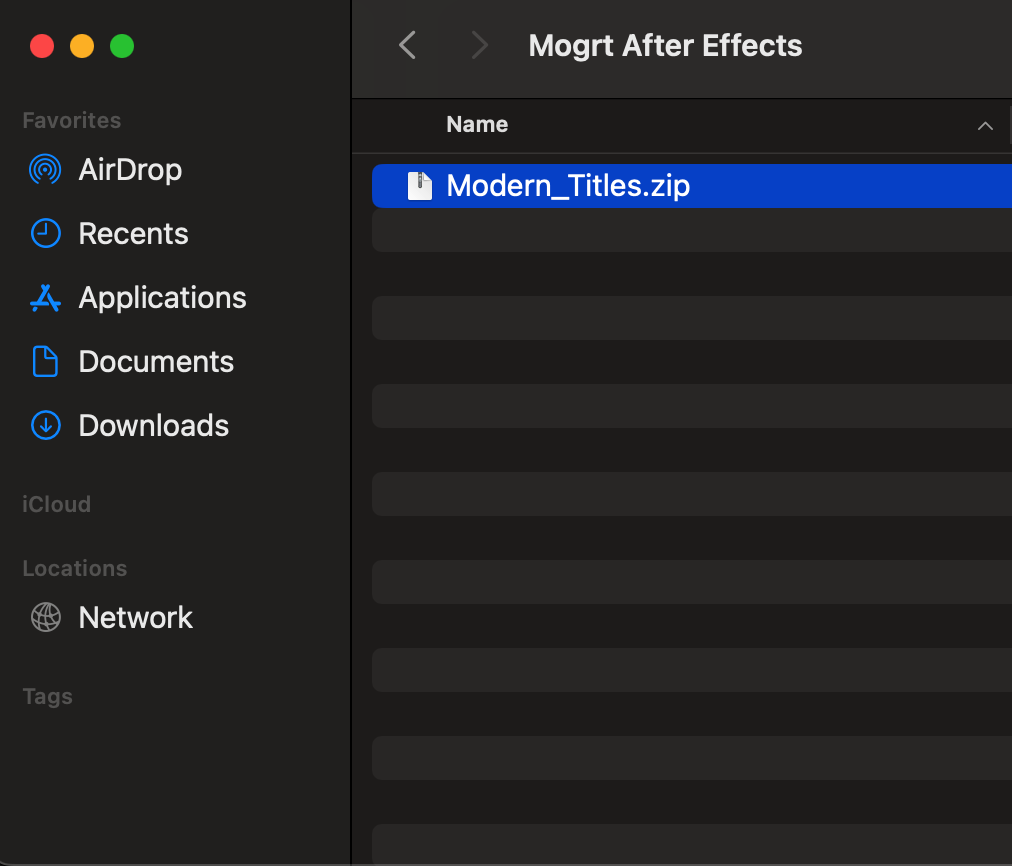Select the Modern_Titles.zip file name

point(568,186)
